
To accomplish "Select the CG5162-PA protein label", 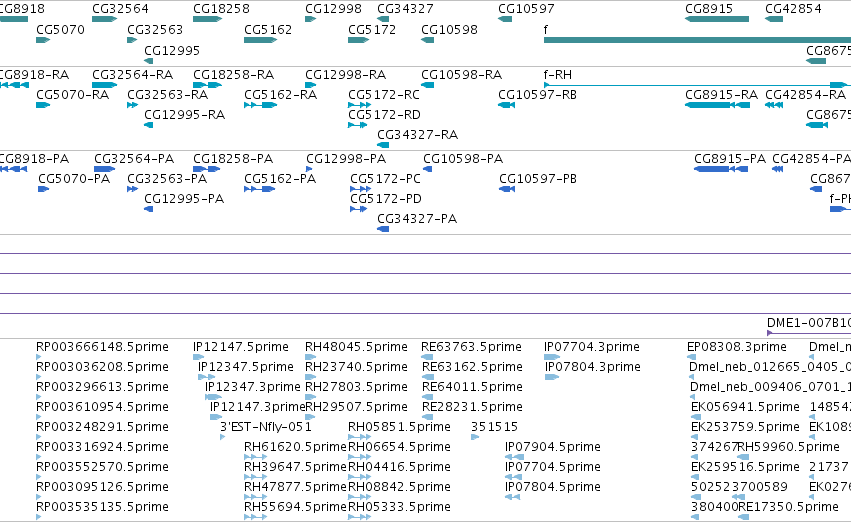I will [x=280, y=179].
